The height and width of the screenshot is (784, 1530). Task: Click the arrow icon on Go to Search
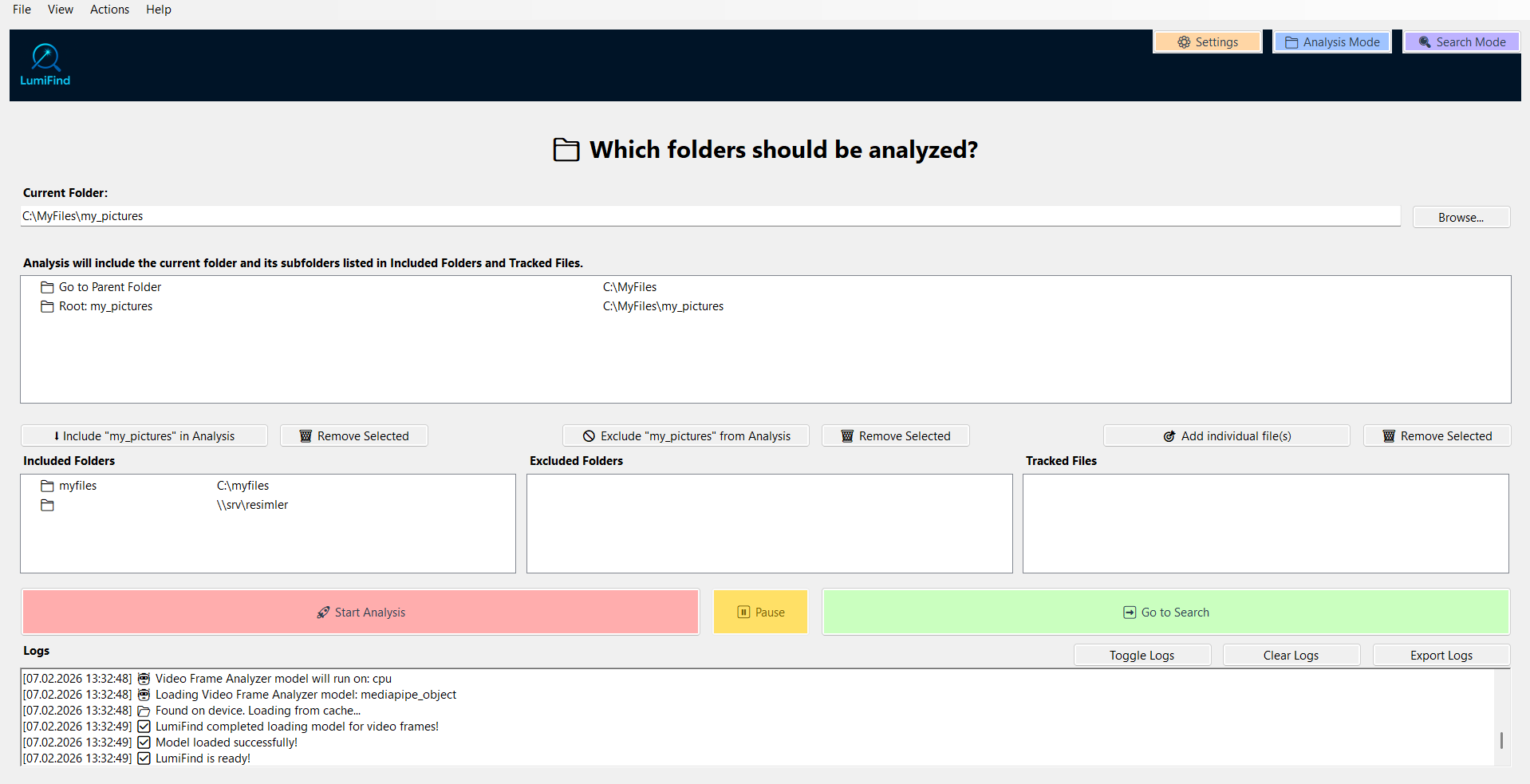[1130, 613]
